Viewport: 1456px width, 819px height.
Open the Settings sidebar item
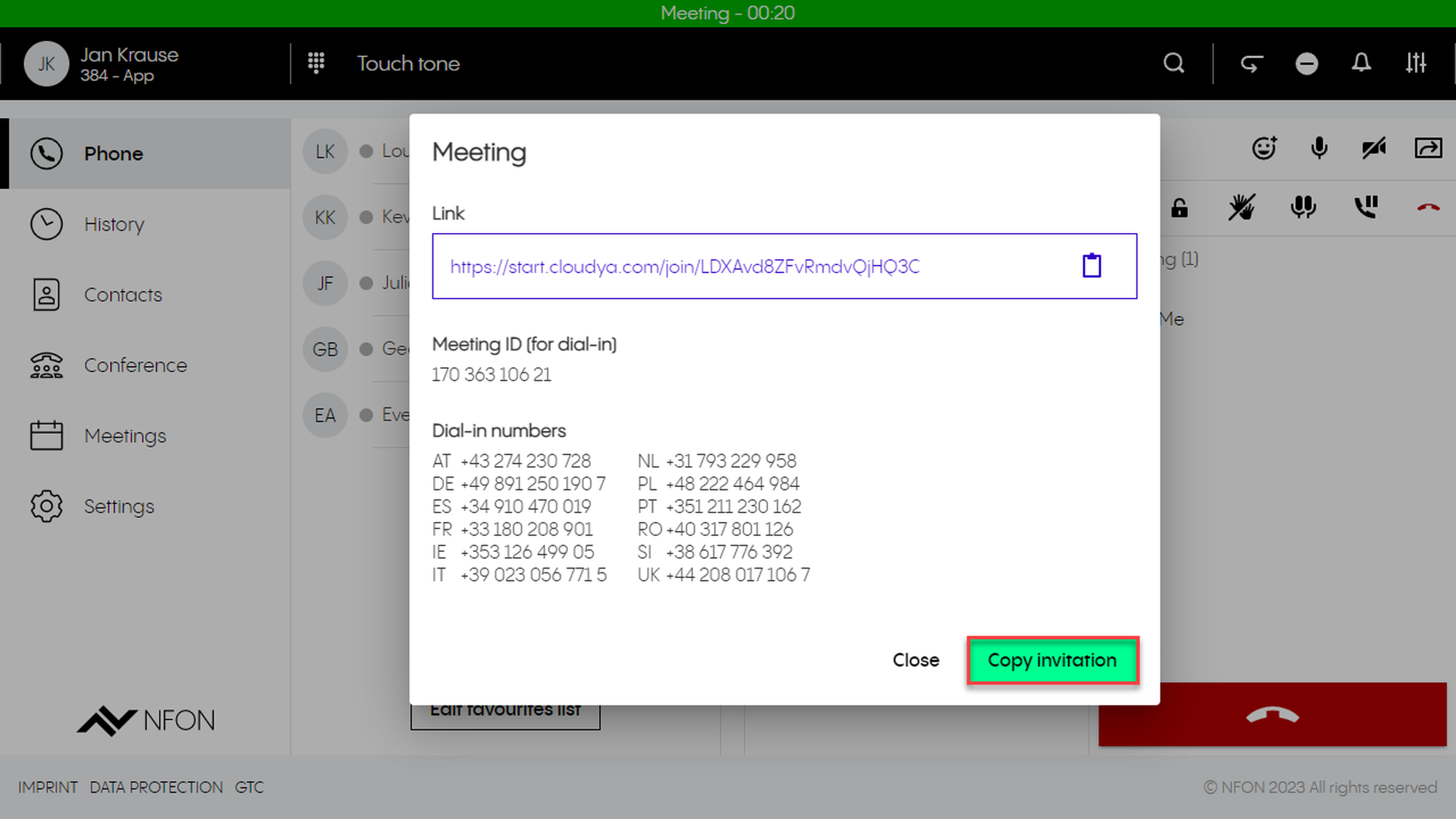click(119, 507)
